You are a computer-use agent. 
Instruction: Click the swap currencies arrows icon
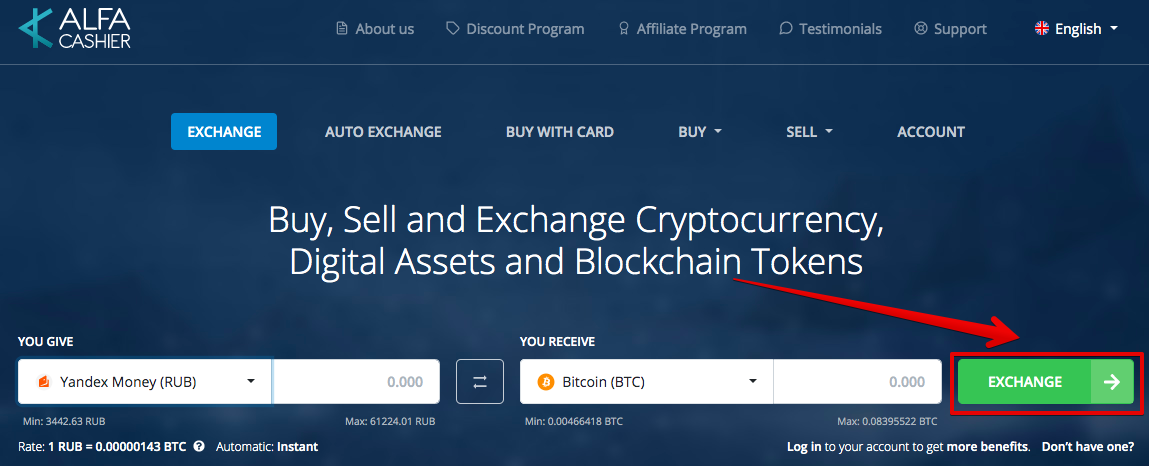(480, 382)
